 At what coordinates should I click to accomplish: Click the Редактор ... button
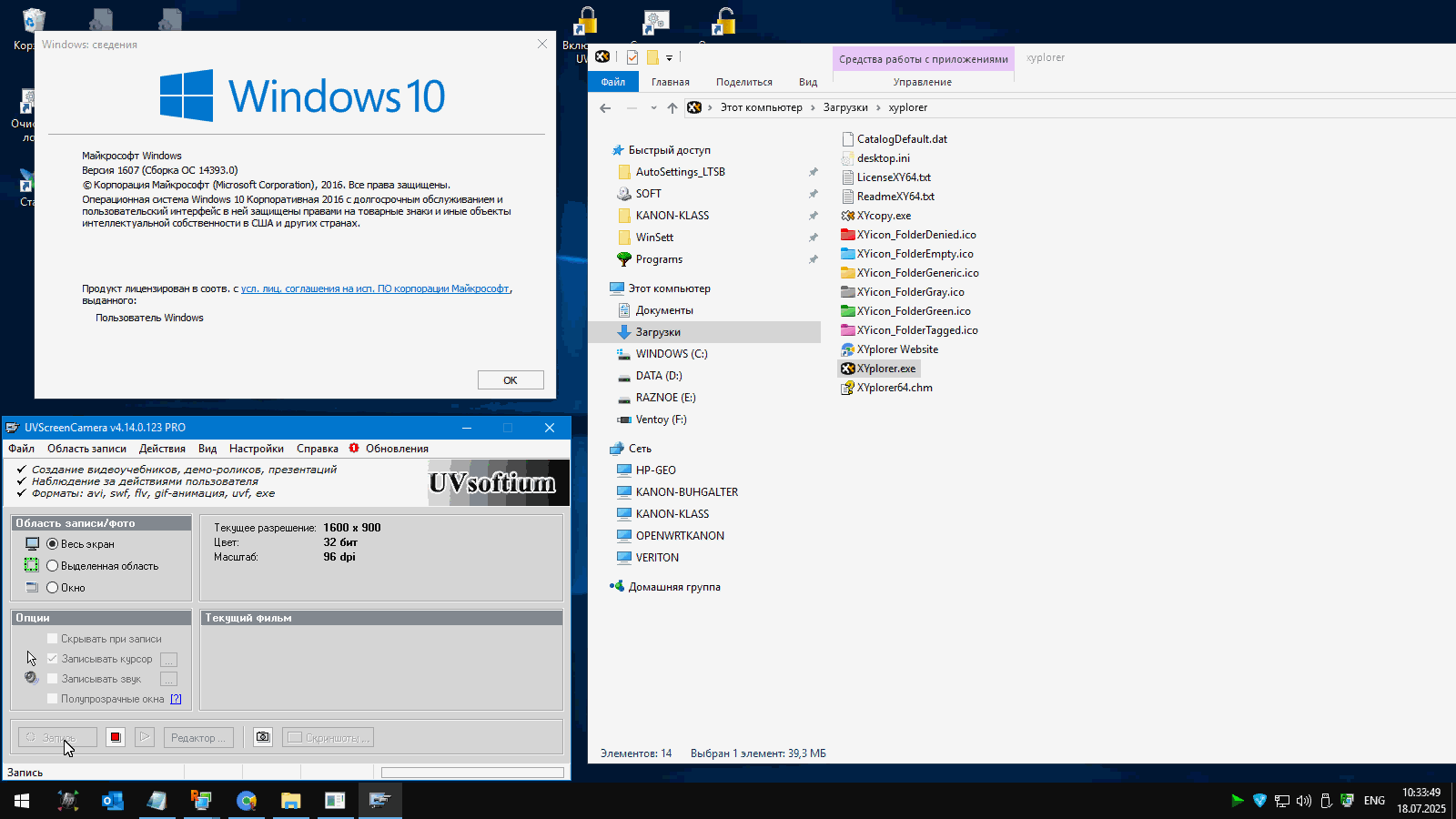[198, 737]
